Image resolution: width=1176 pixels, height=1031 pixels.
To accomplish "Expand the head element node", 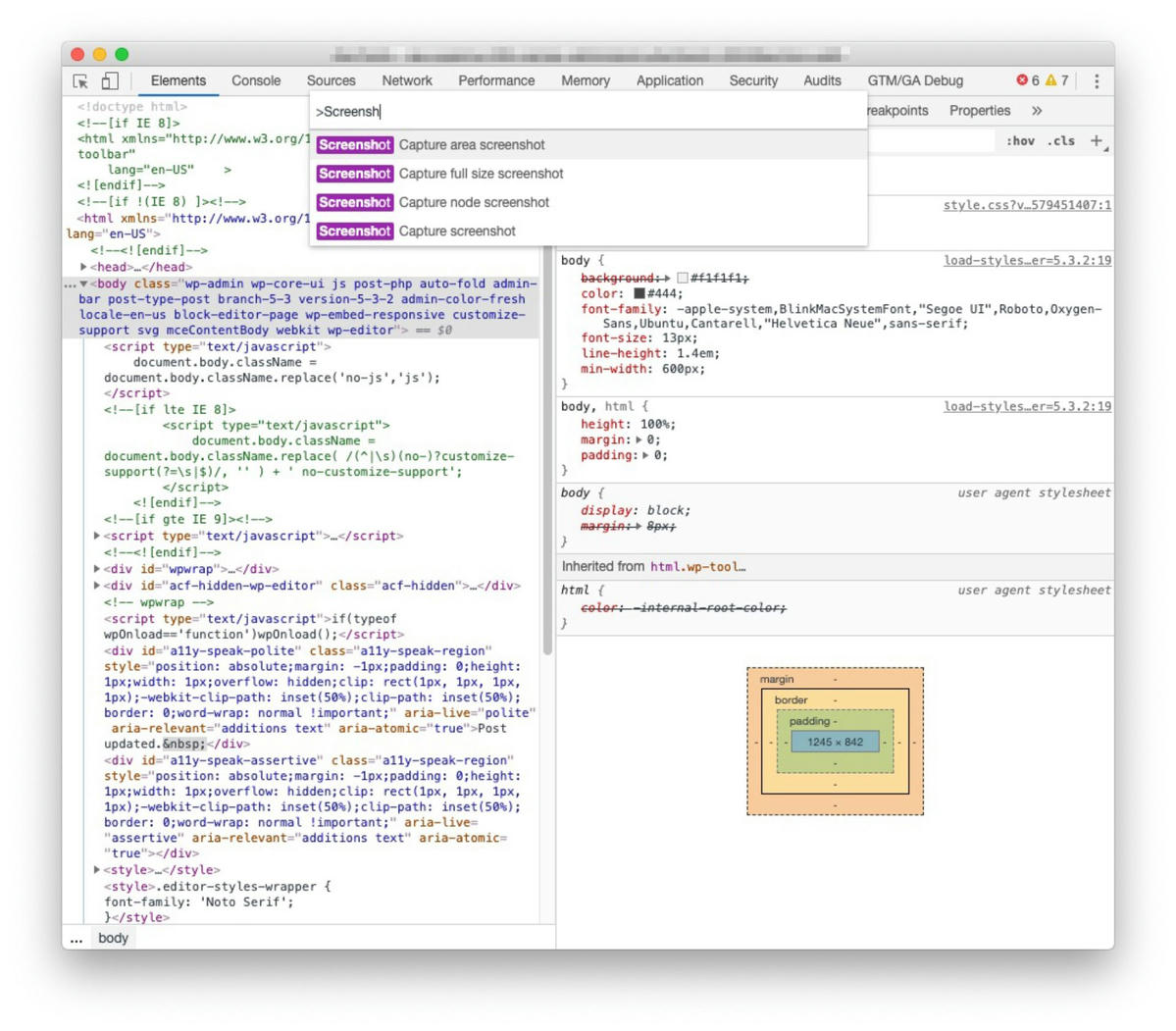I will point(83,267).
